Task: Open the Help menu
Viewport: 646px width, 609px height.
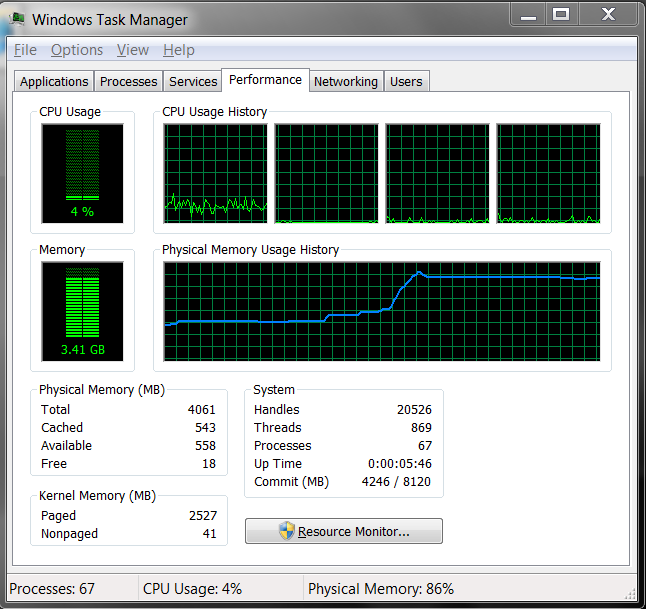Action: (x=178, y=50)
